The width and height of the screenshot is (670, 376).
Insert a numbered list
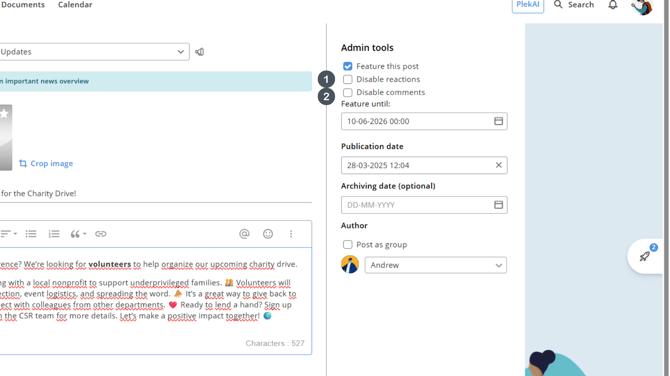(x=54, y=234)
